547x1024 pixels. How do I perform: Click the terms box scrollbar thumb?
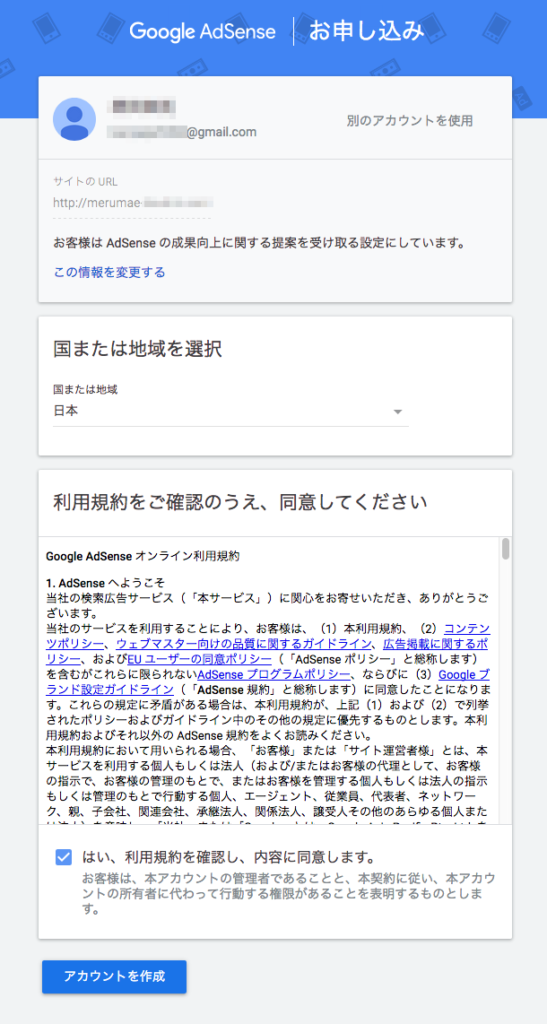pos(505,549)
